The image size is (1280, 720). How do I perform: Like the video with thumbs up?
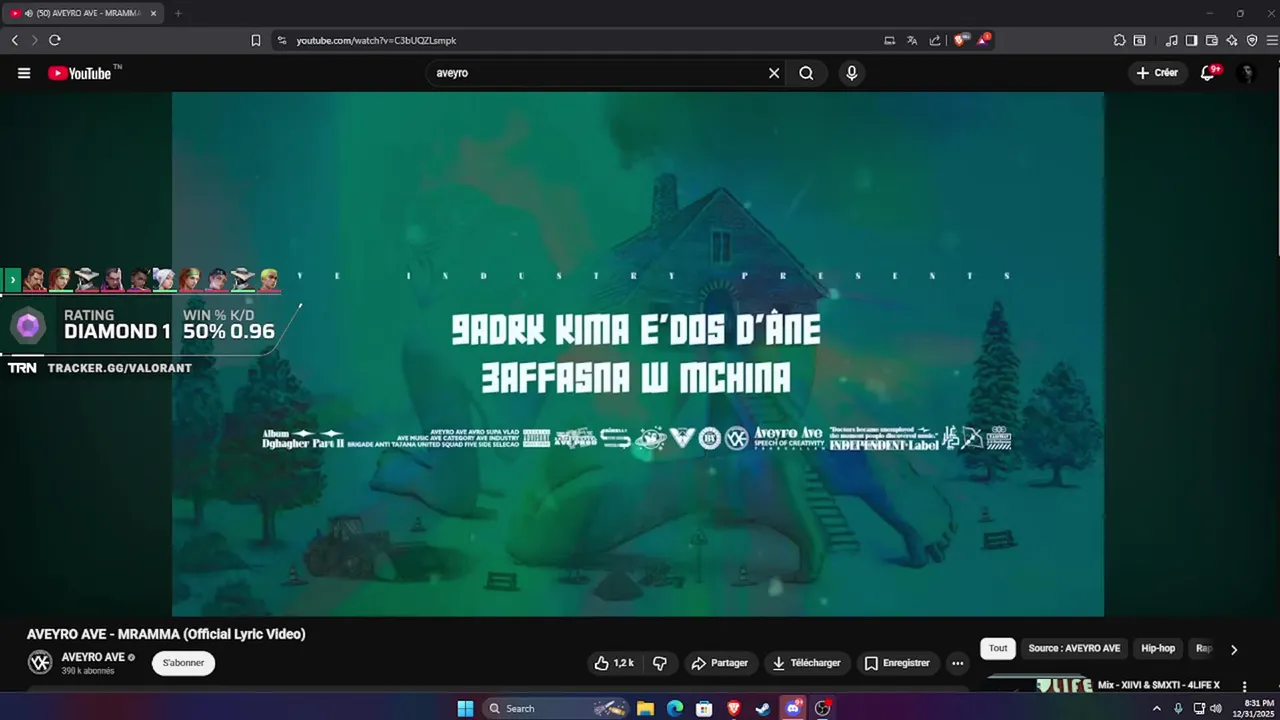tap(614, 663)
